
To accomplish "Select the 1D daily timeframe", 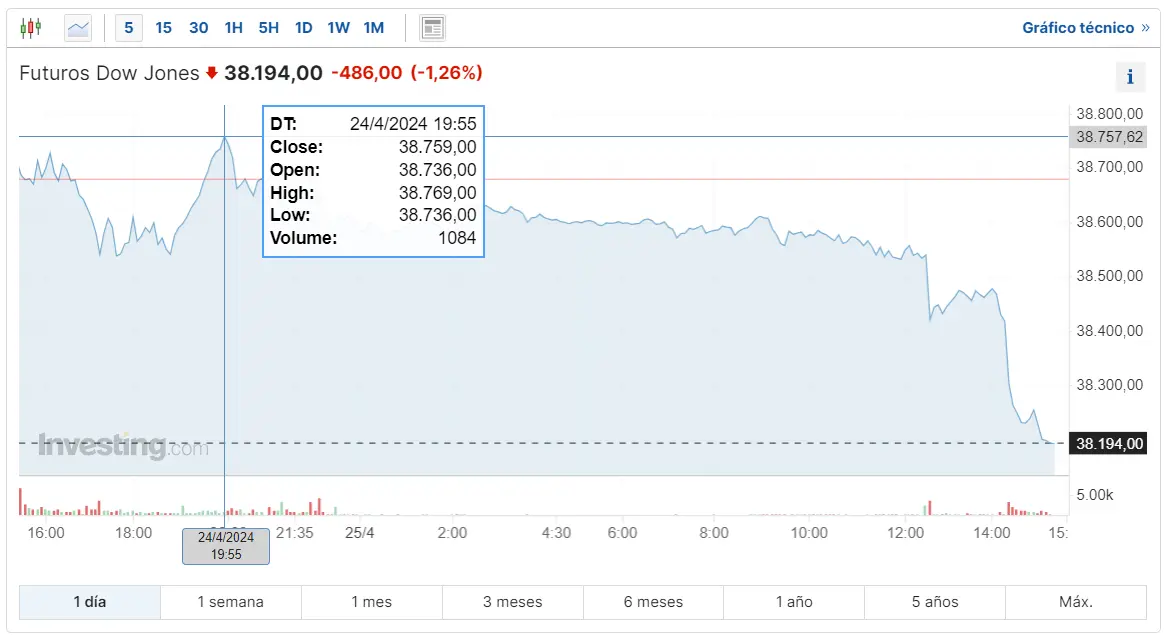I will (303, 27).
